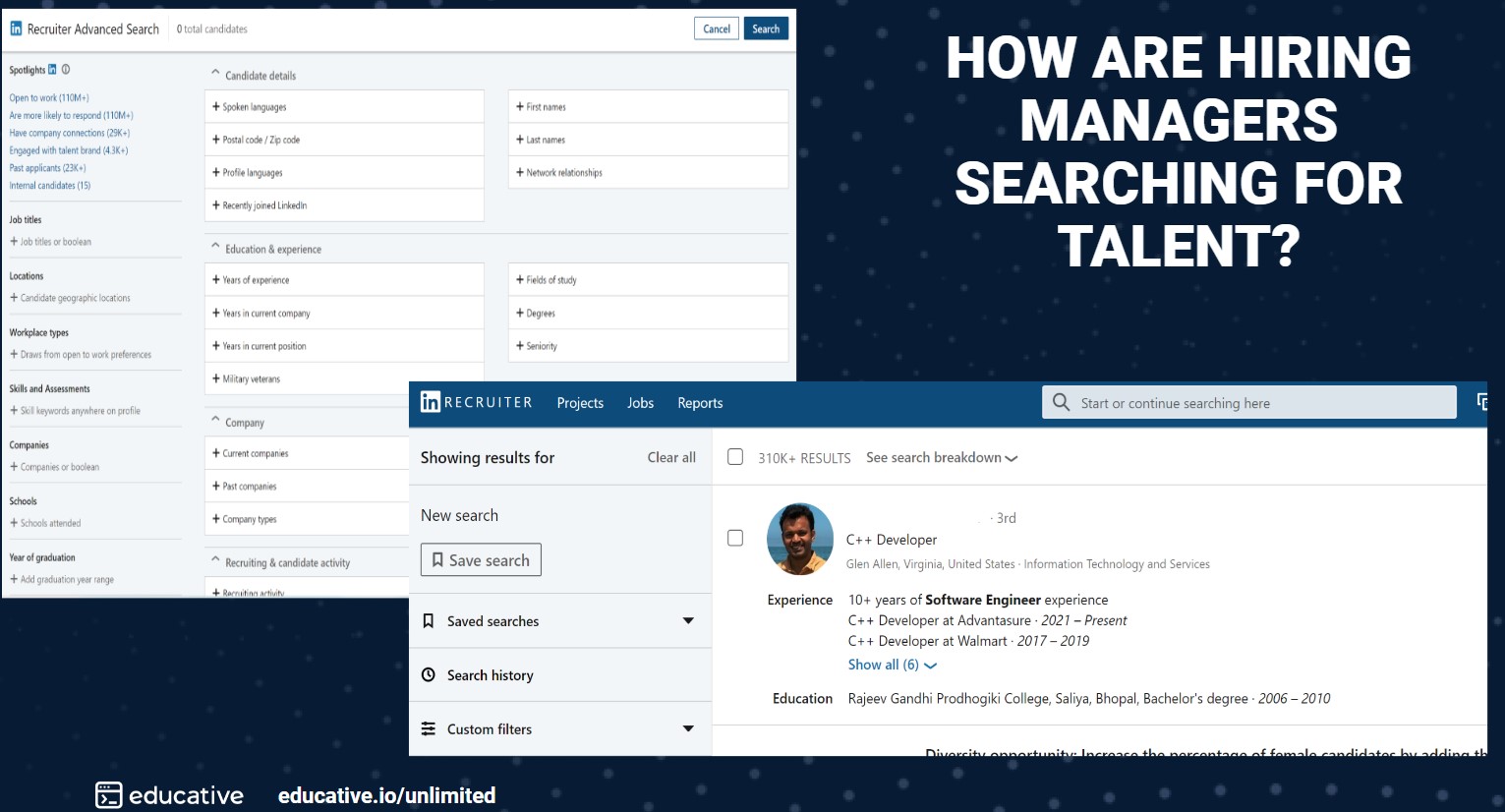The width and height of the screenshot is (1505, 812).
Task: Open the Jobs menu in Recruiter
Action: (x=640, y=403)
